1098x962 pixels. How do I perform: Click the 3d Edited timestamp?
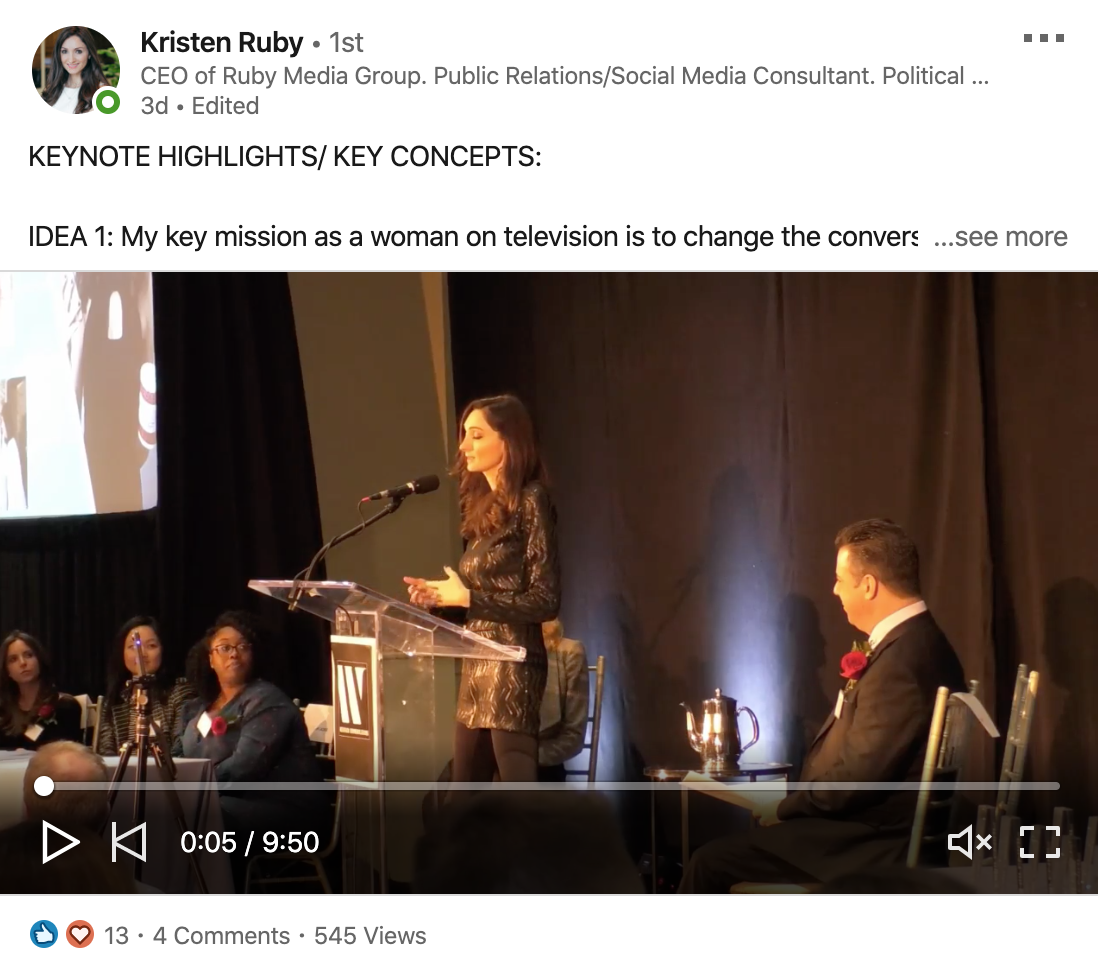200,106
